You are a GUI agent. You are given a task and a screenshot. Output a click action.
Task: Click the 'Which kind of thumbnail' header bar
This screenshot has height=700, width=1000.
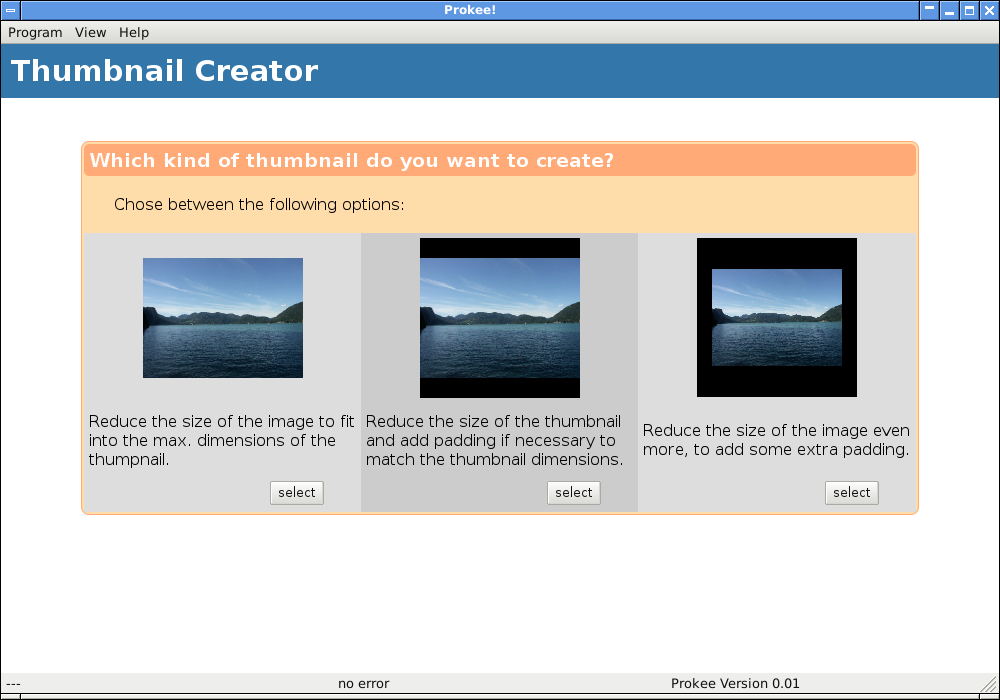[x=500, y=160]
